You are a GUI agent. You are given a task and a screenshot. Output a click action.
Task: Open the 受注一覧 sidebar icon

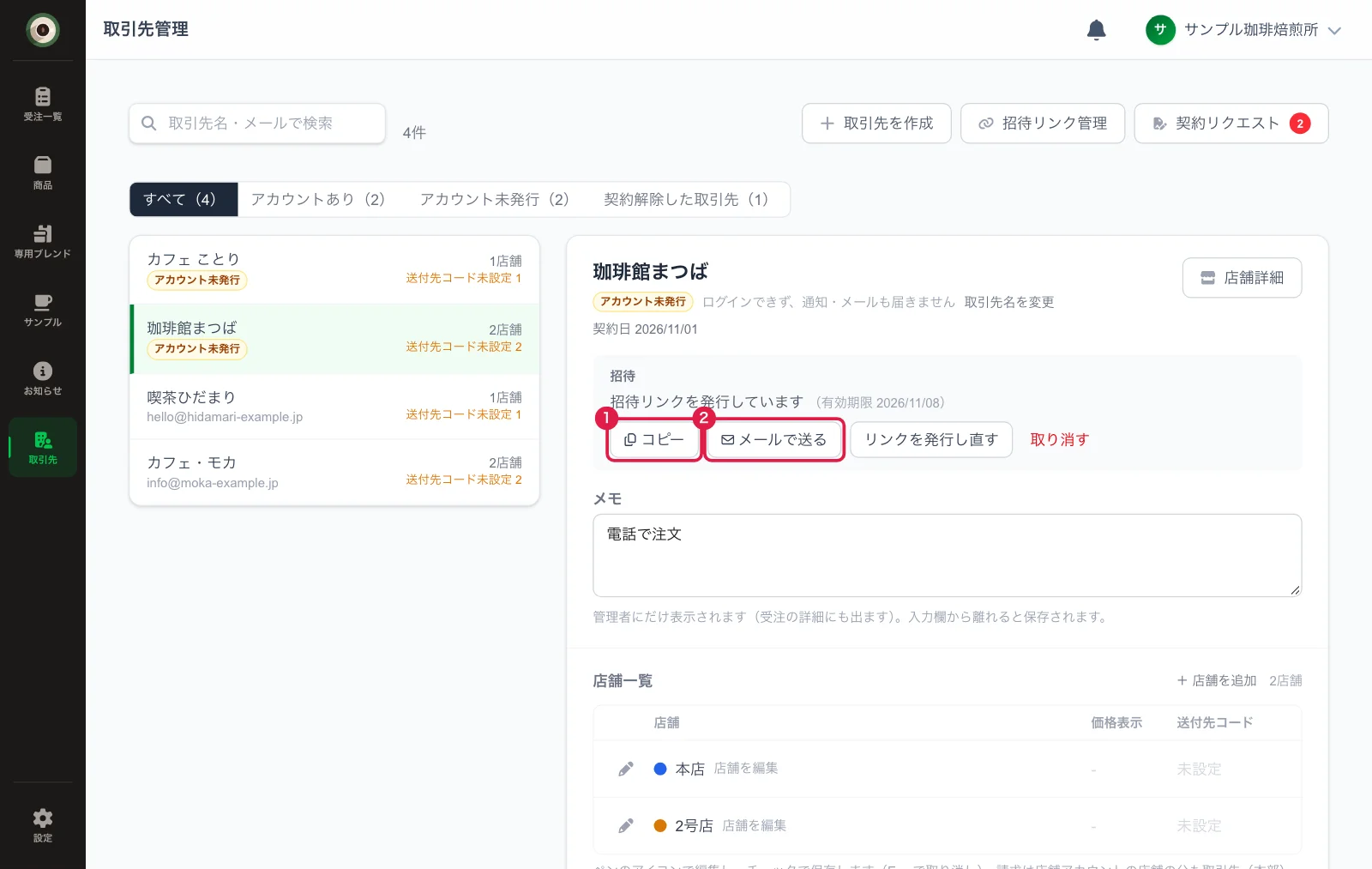[x=42, y=104]
